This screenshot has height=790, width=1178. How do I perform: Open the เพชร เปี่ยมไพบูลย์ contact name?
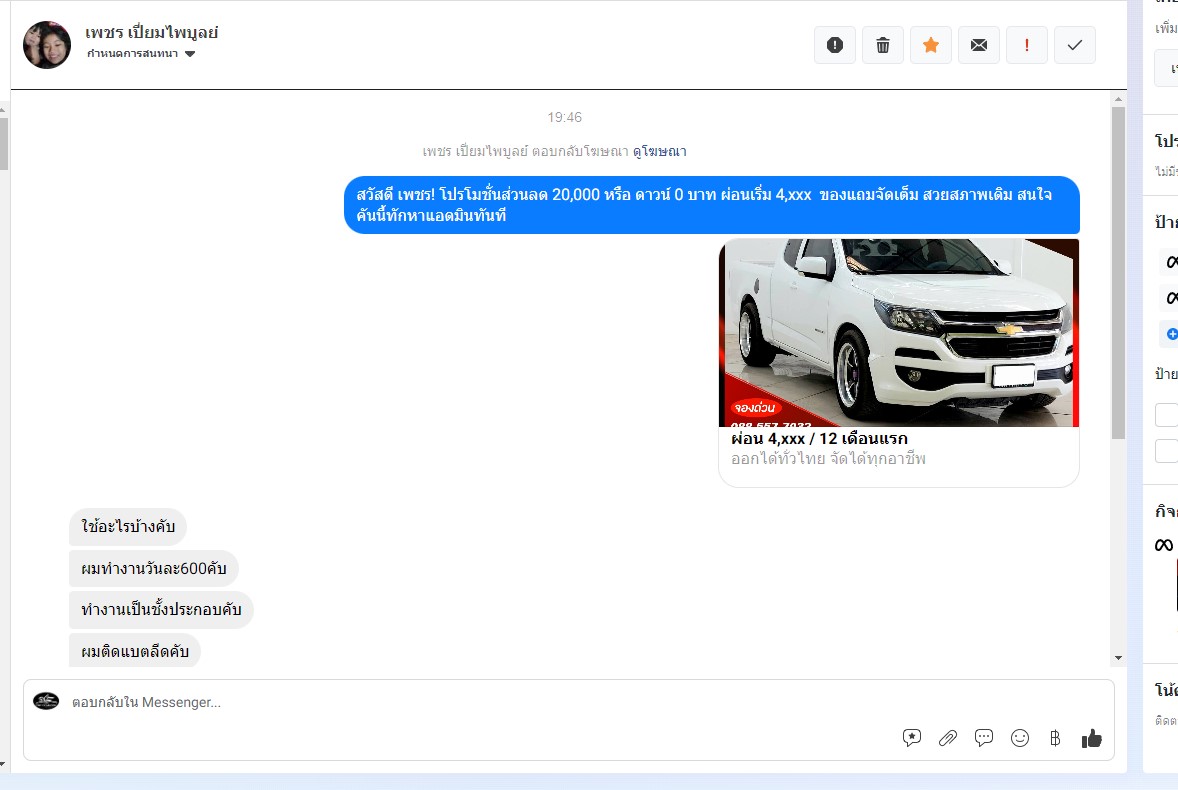point(151,32)
